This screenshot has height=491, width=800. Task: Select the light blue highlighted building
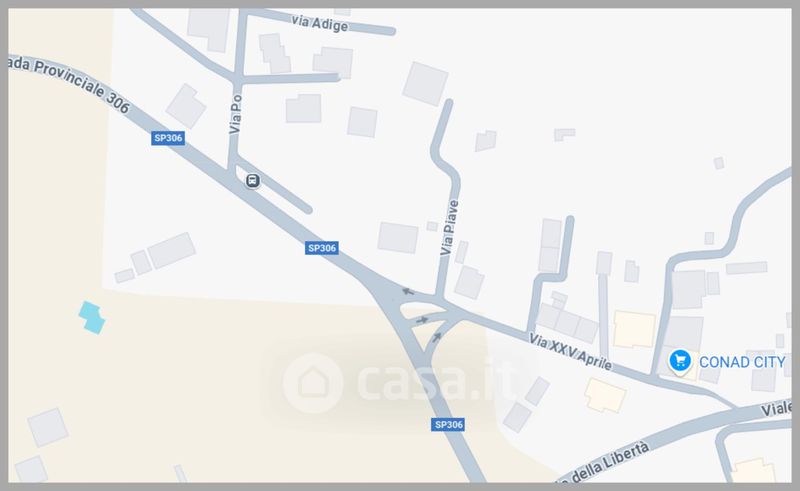[92, 317]
